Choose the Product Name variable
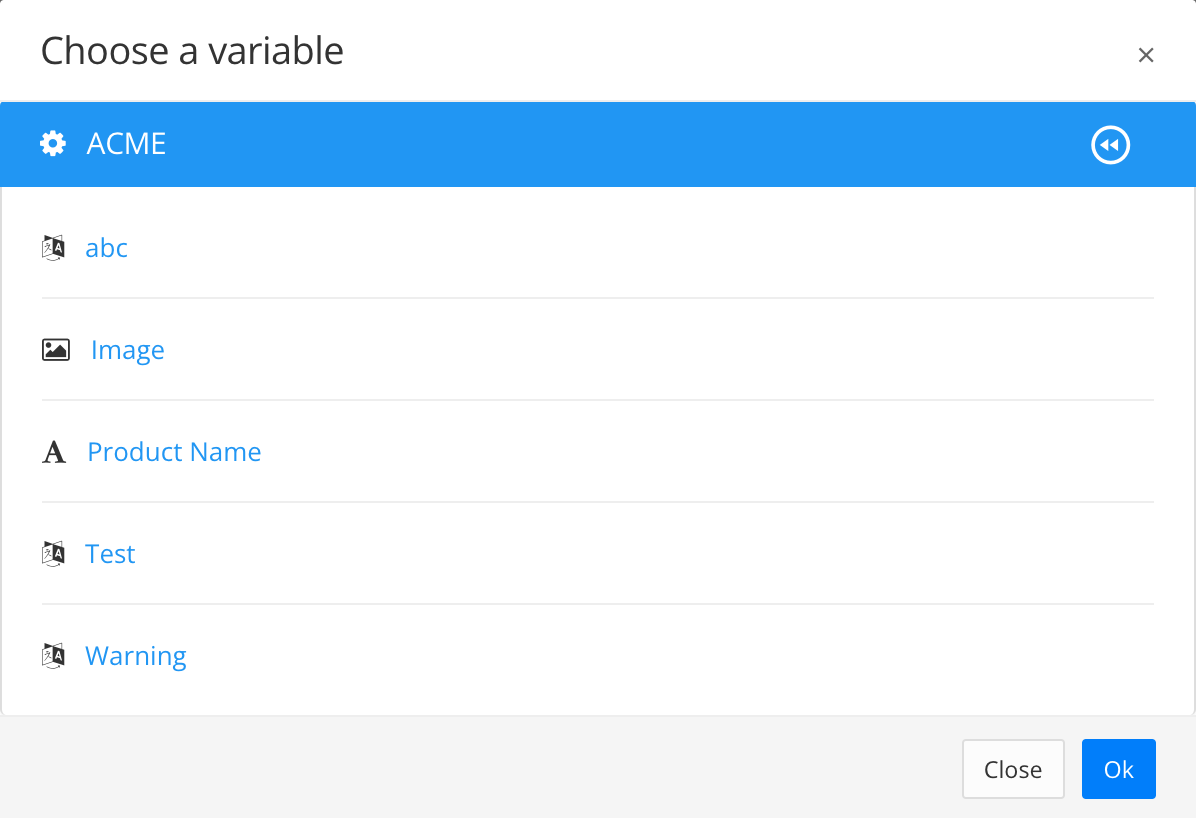Screen dimensions: 1196x818 173,451
